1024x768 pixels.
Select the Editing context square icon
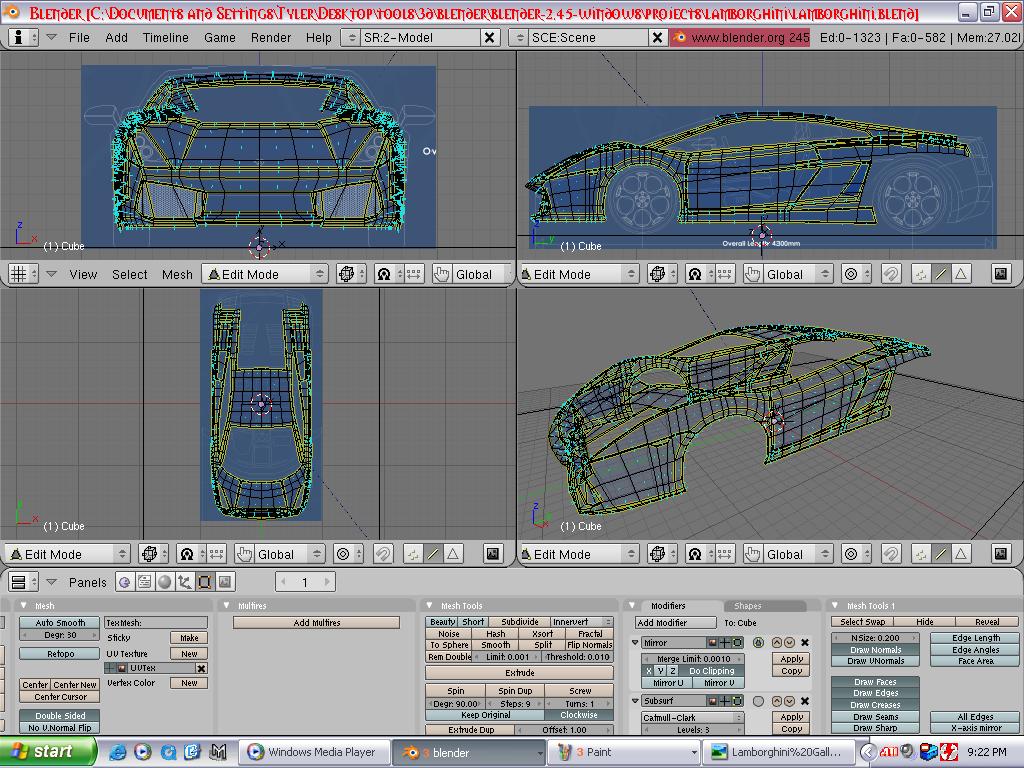pyautogui.click(x=204, y=581)
